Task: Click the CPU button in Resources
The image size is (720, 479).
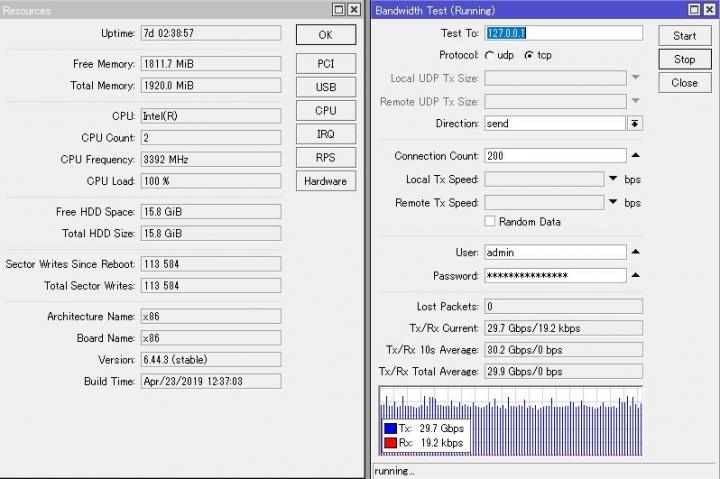Action: point(326,111)
